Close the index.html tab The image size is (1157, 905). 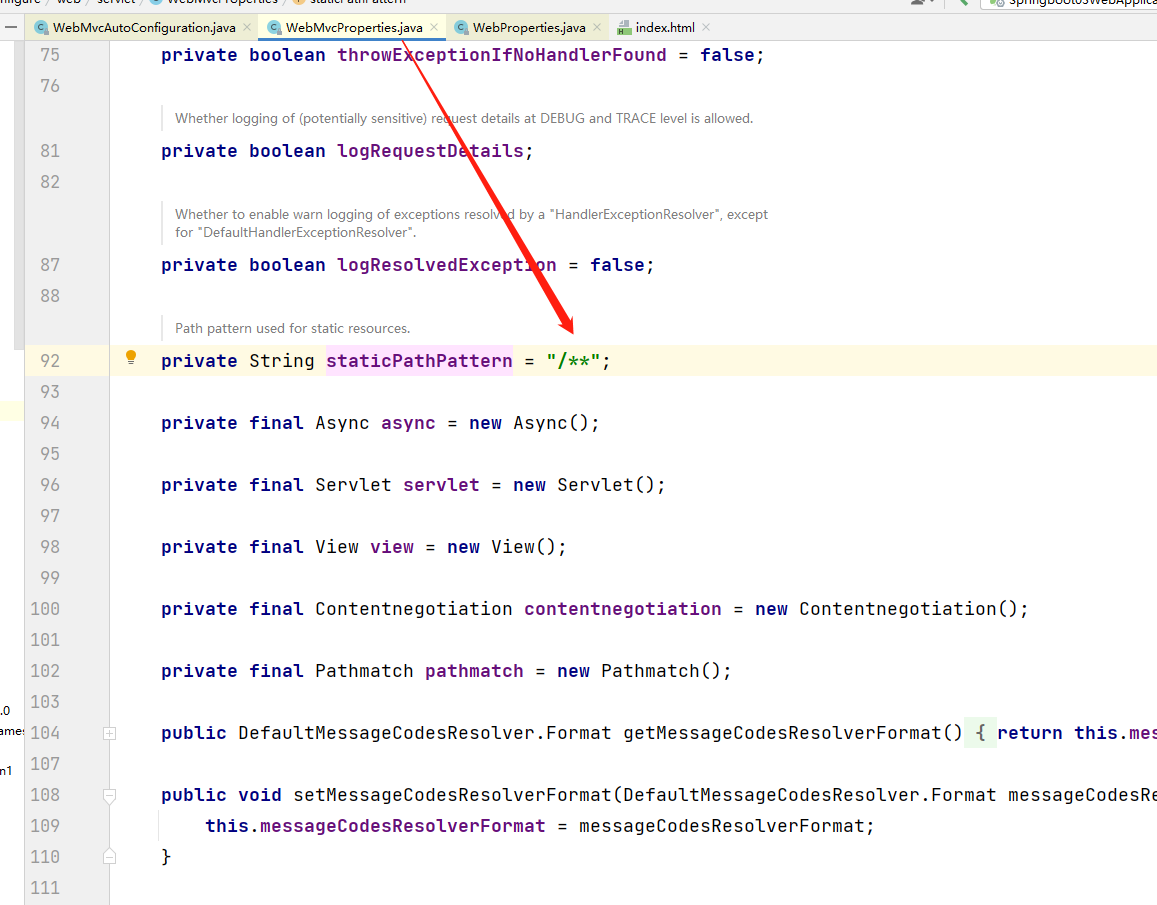pos(706,27)
